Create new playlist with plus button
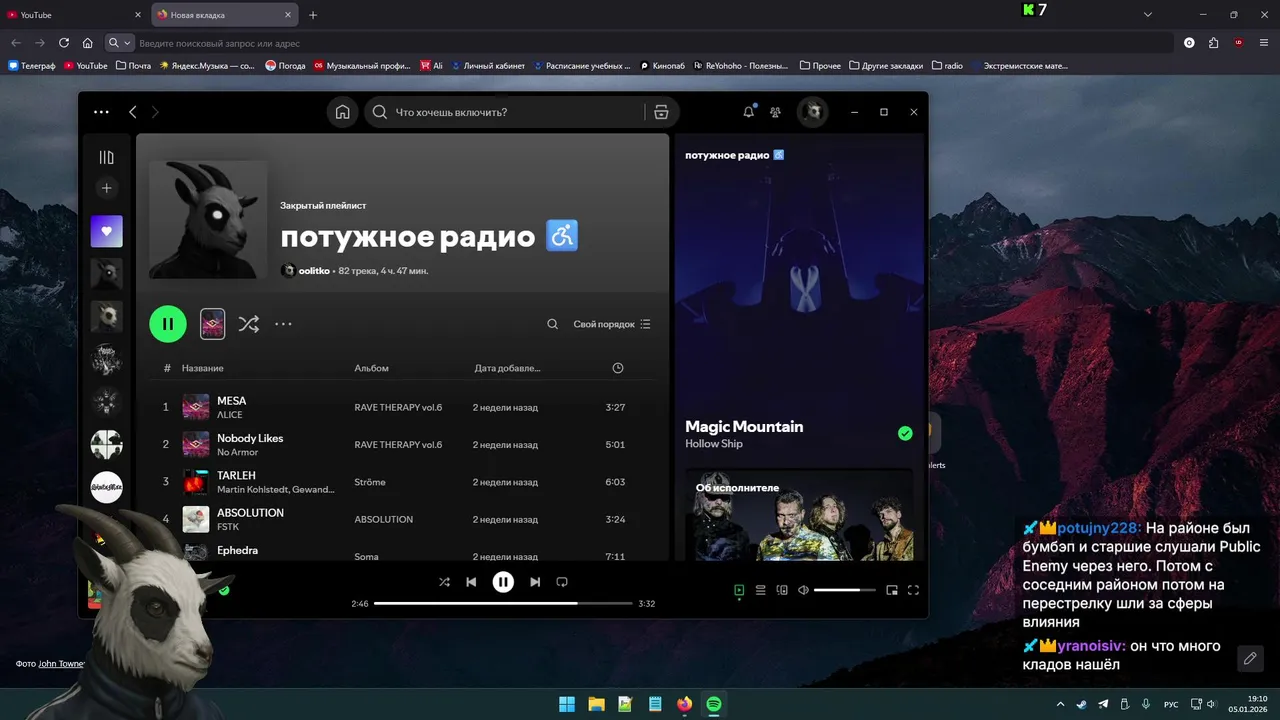Screen dimensions: 1280x720 point(107,188)
